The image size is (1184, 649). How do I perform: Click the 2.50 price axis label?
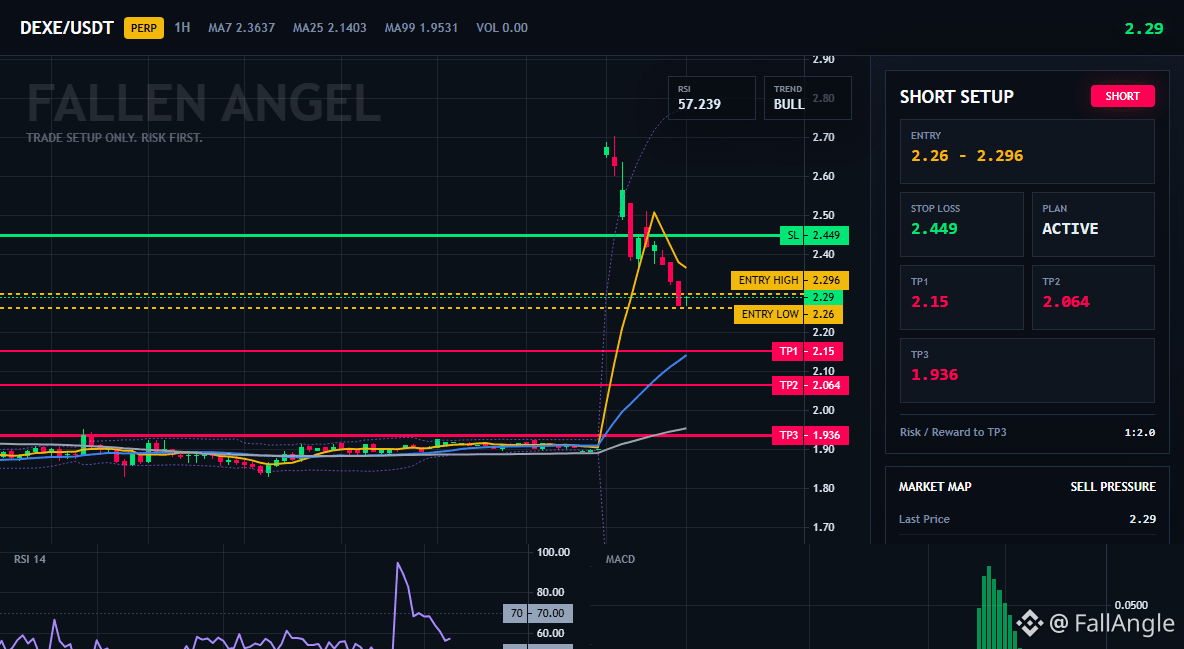point(823,215)
